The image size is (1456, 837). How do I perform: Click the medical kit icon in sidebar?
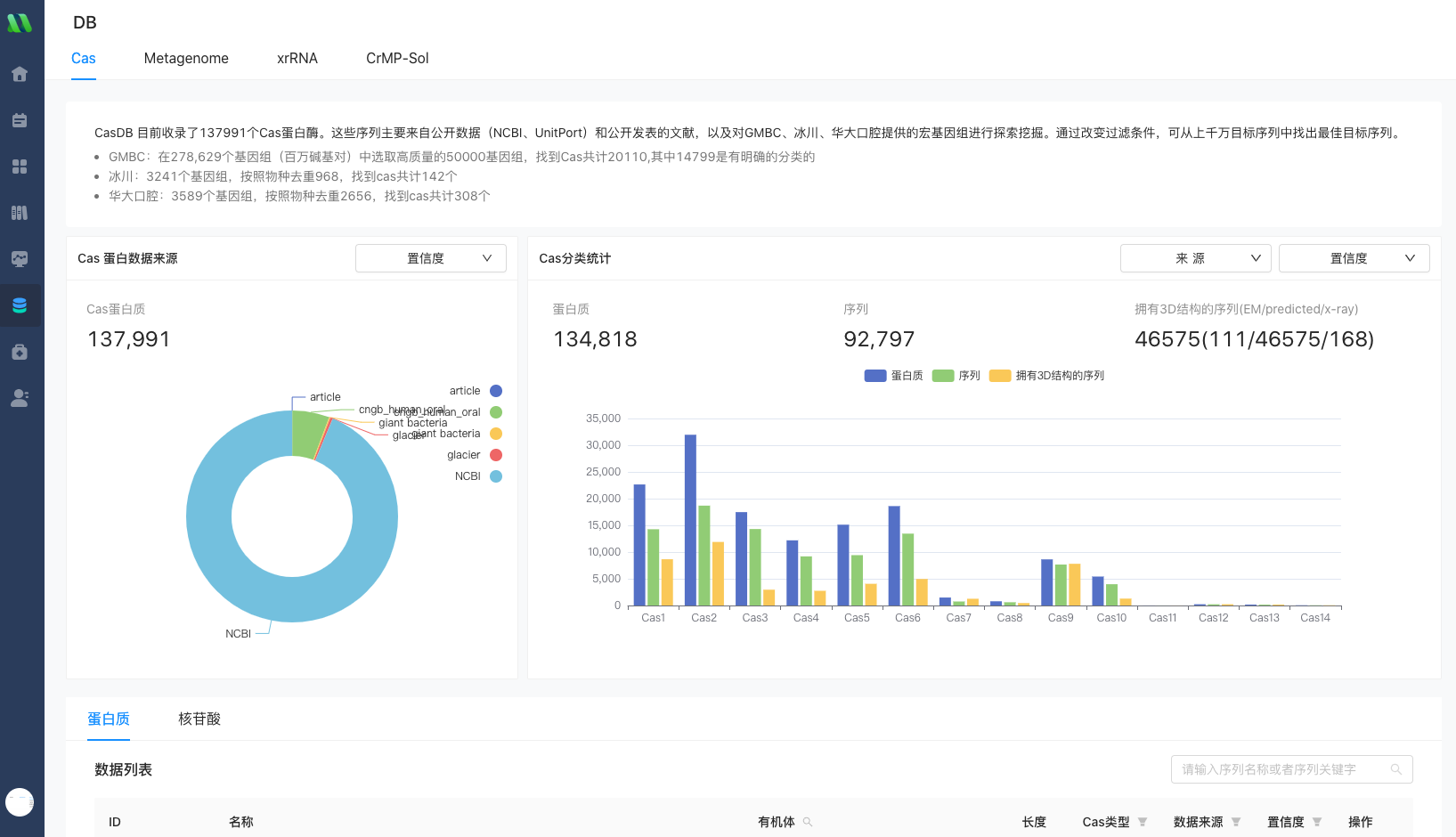pos(20,352)
